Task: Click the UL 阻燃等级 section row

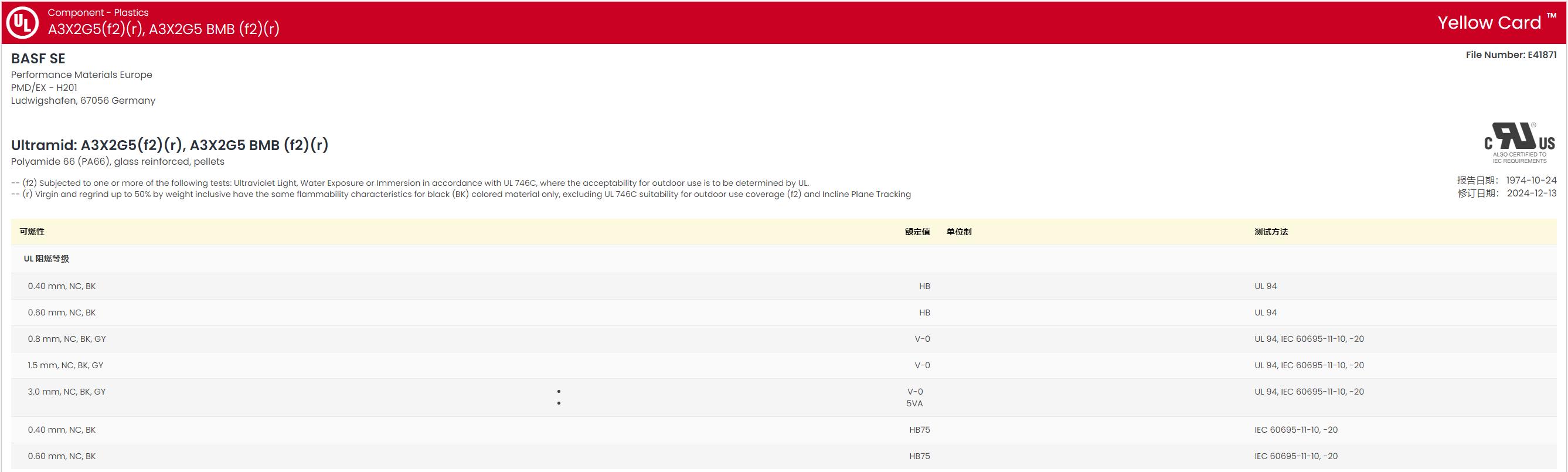Action: 783,259
